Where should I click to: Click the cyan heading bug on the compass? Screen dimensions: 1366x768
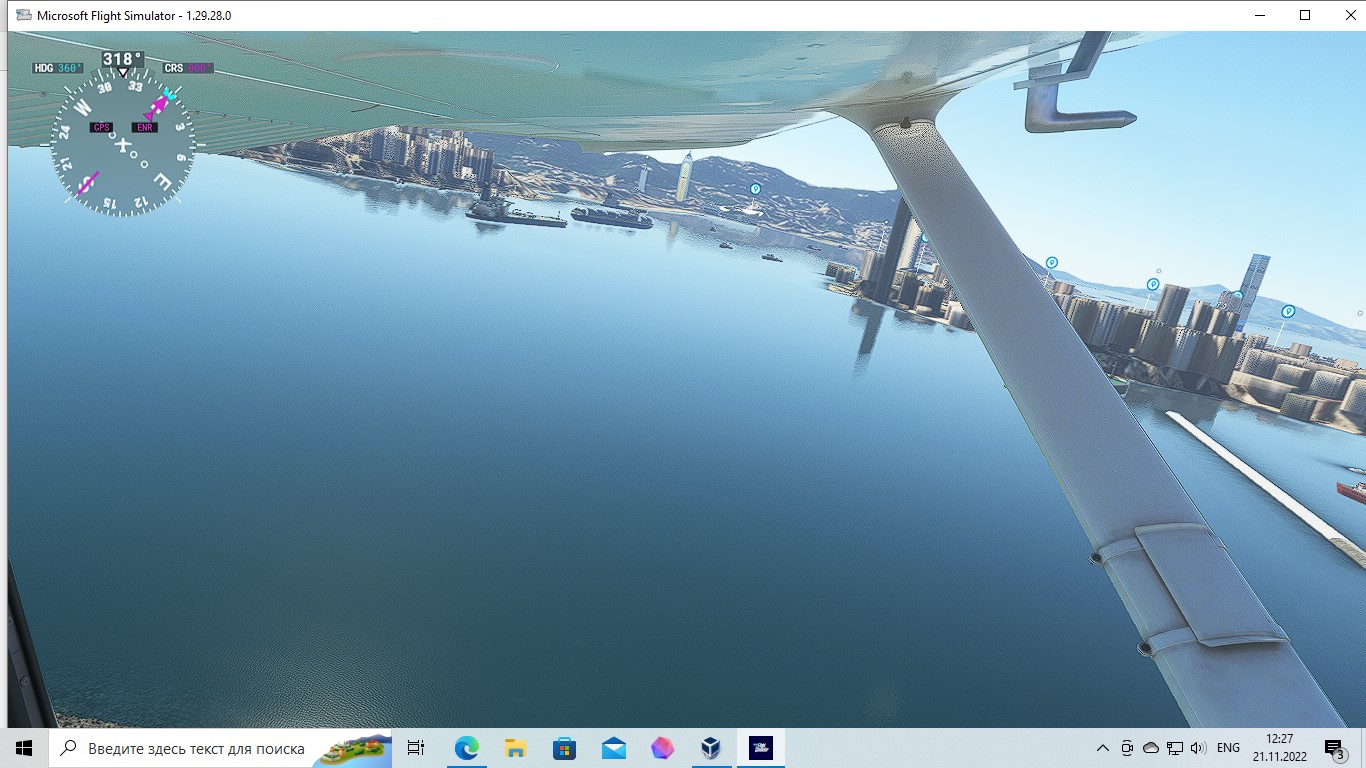click(170, 95)
